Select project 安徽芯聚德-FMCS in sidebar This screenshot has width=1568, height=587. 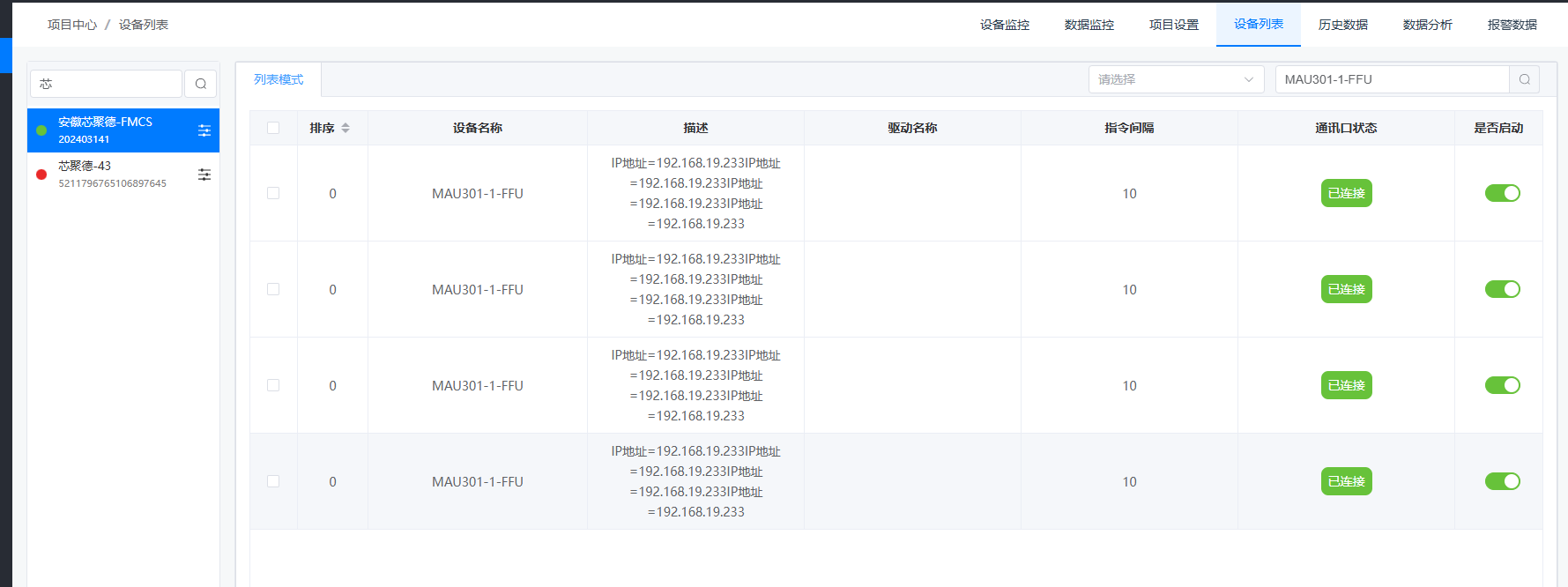(123, 130)
